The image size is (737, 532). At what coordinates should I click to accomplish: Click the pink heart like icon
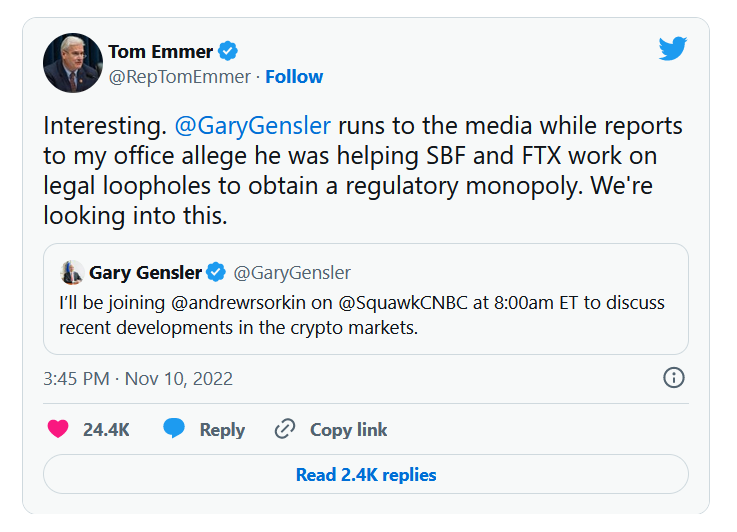pyautogui.click(x=59, y=429)
